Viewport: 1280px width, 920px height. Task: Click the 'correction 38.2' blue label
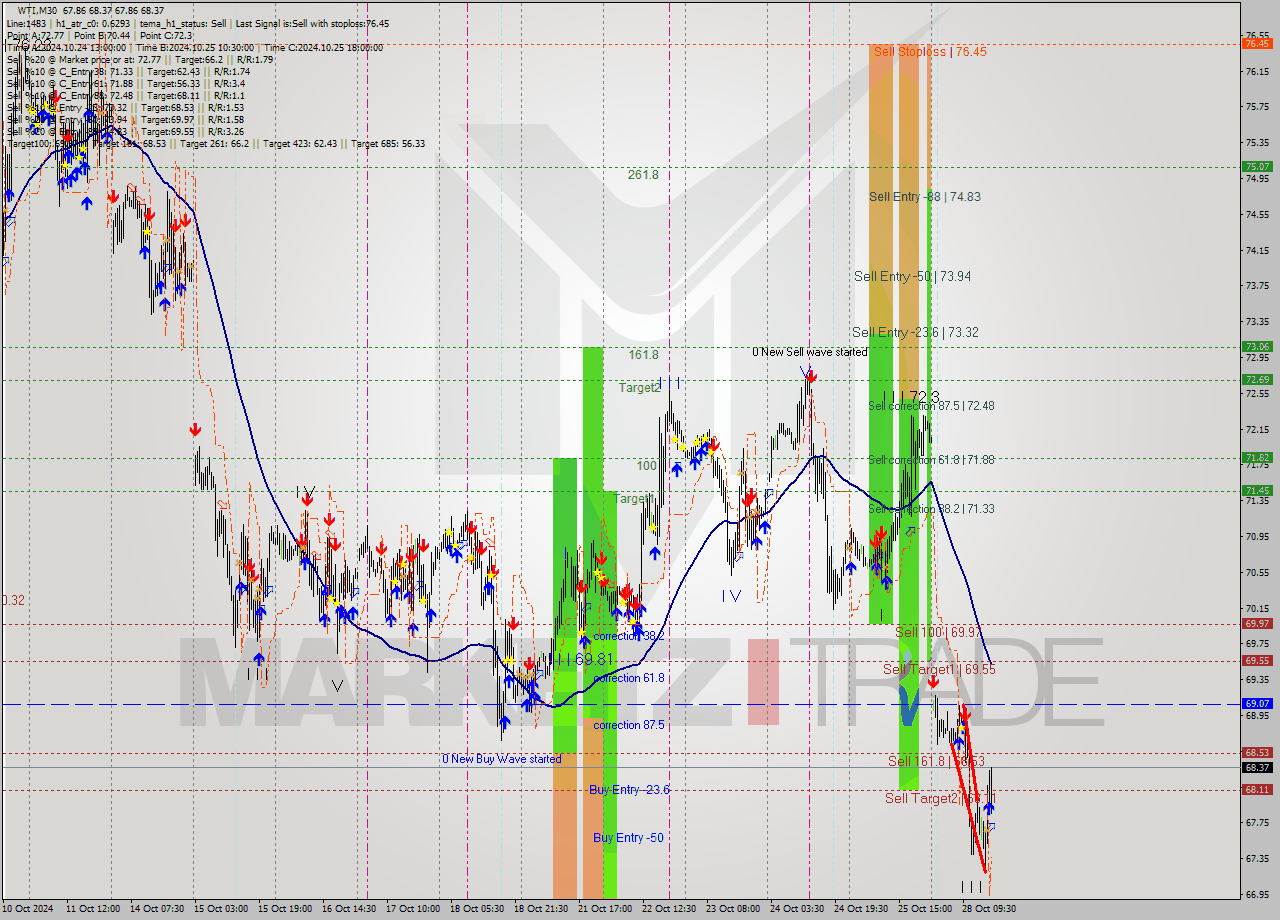tap(629, 636)
